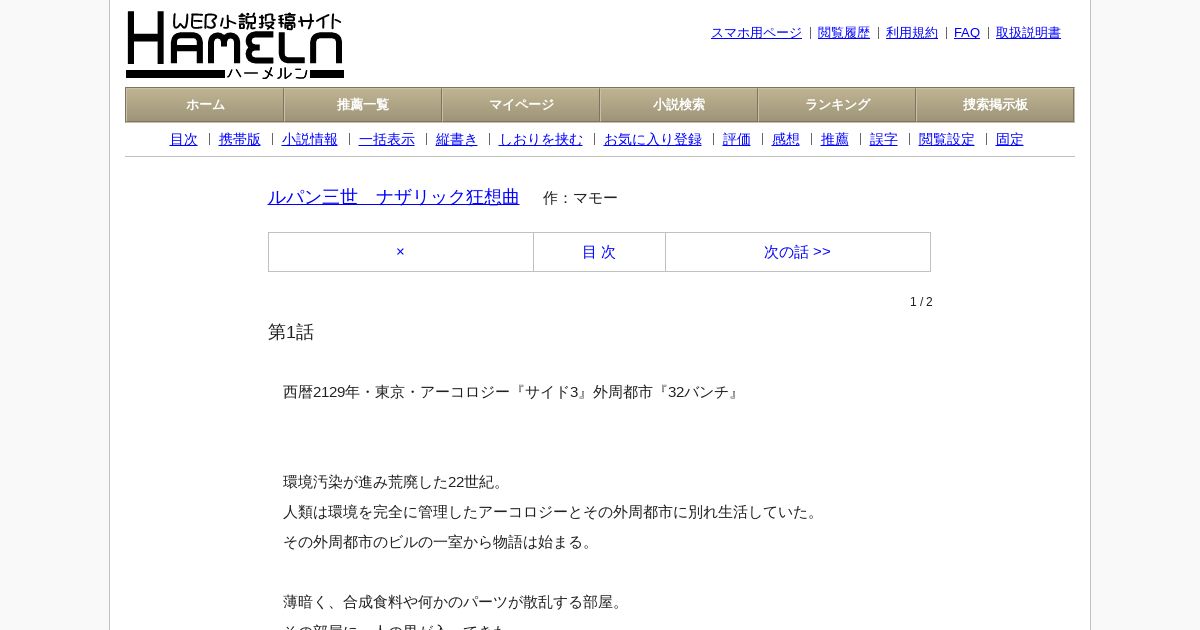The image size is (1200, 630).
Task: Click the line その外周都市のビルの一室から物語は始まる。
Action: (440, 542)
